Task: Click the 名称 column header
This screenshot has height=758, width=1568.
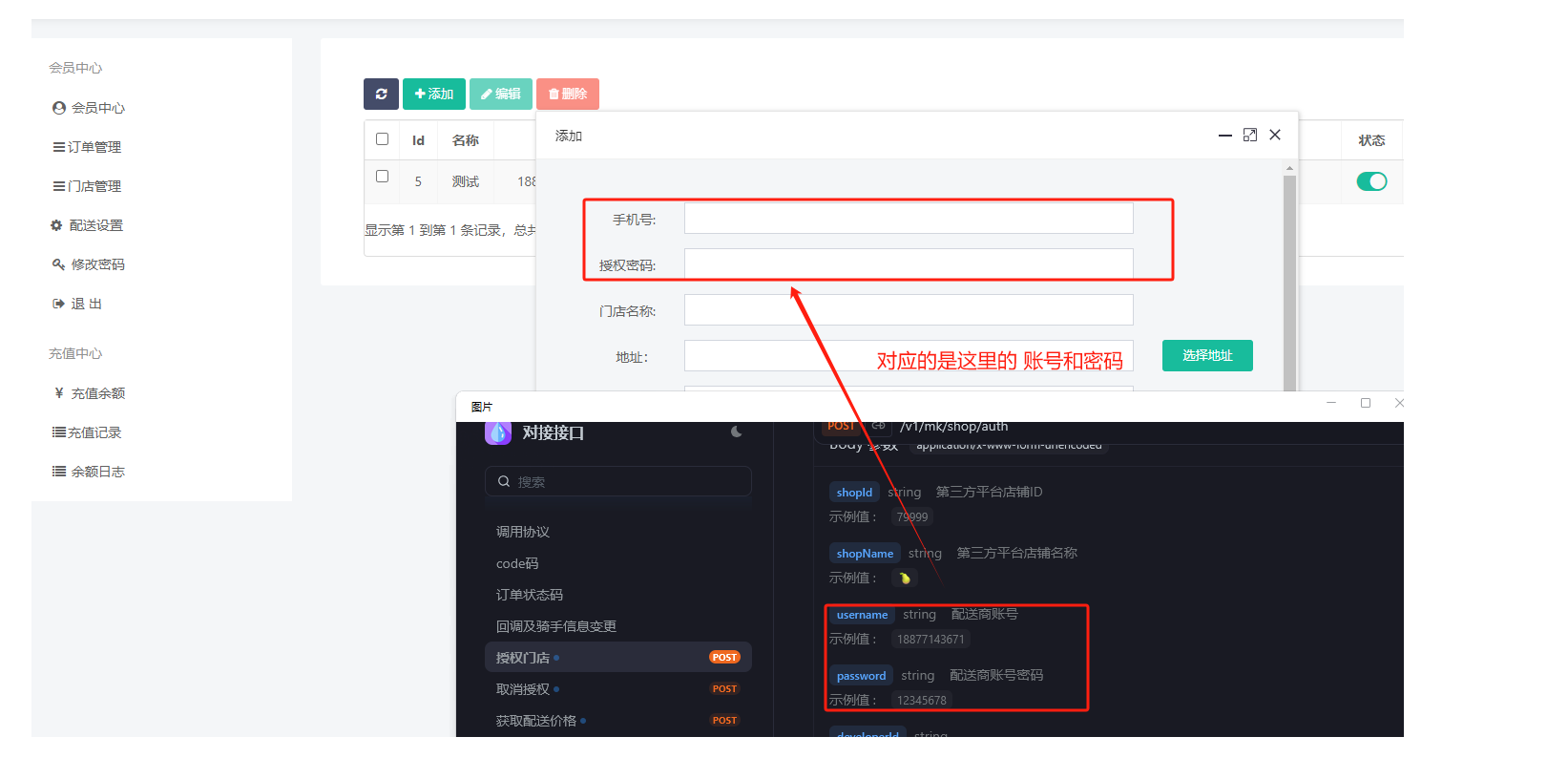Action: pos(466,140)
